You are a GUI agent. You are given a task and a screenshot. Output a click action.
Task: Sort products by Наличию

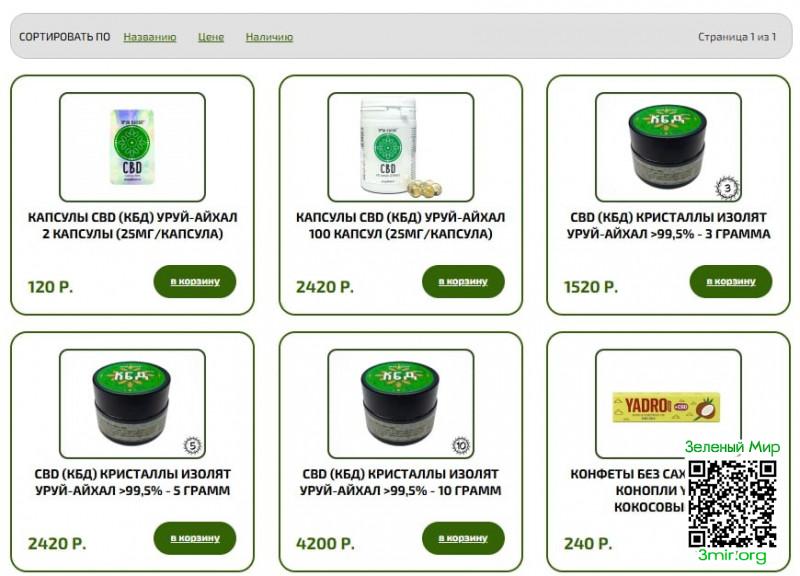point(269,37)
